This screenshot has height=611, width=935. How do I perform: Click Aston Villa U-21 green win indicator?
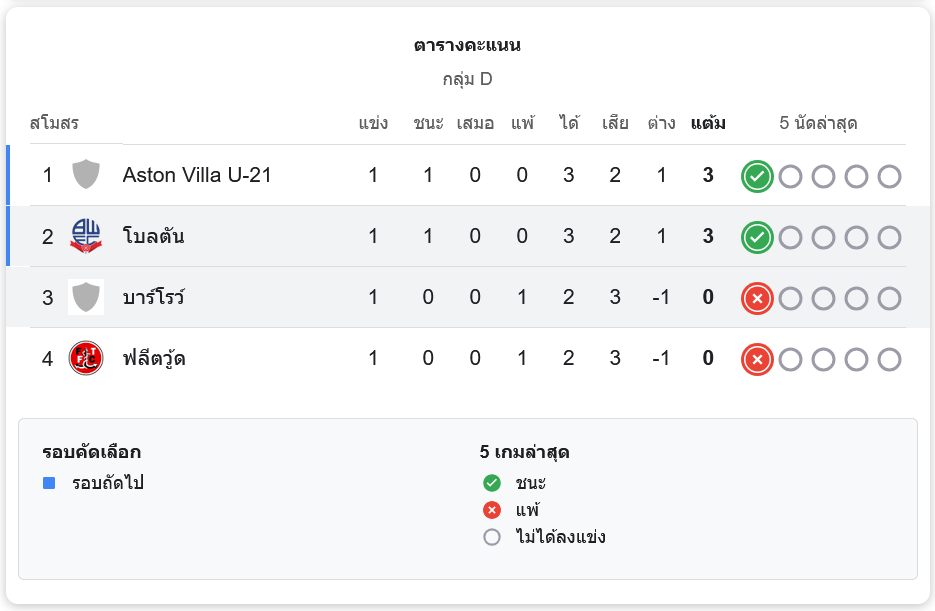pyautogui.click(x=757, y=177)
